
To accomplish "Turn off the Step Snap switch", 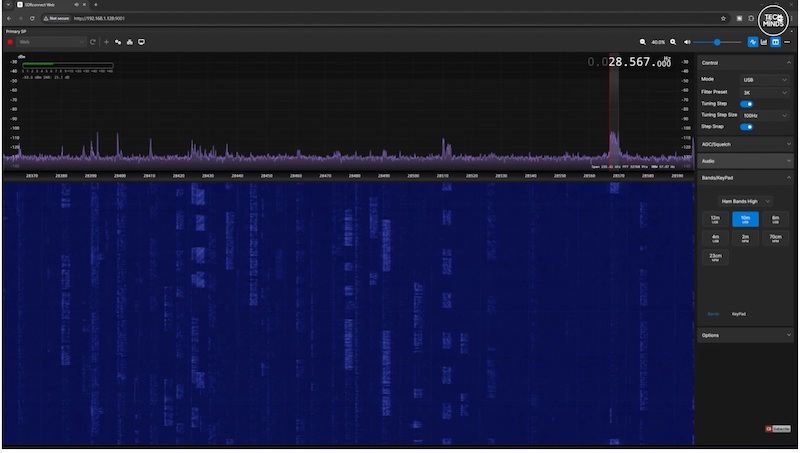I will pos(746,127).
